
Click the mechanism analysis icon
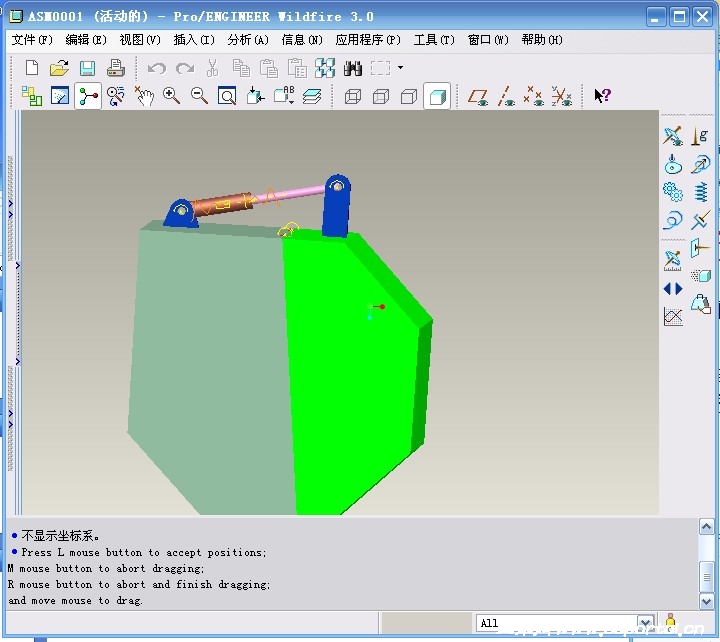pos(673,260)
